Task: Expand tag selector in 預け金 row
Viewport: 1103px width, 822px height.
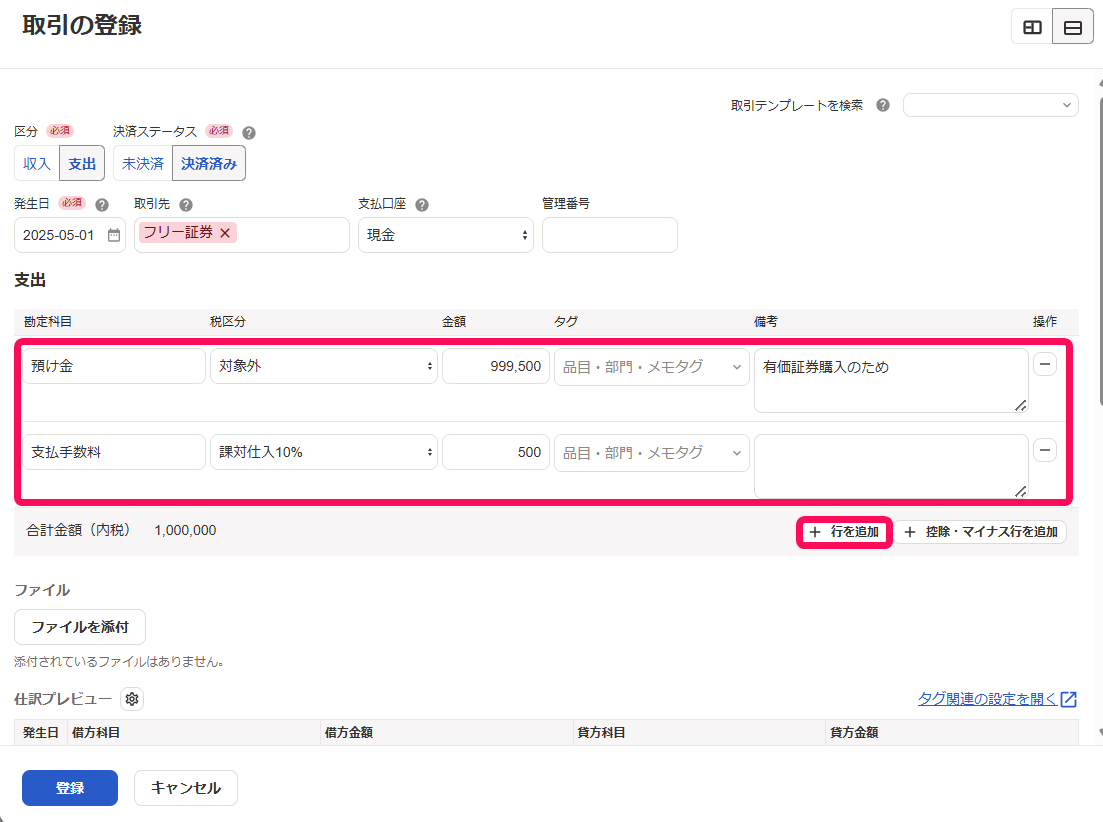Action: [651, 367]
